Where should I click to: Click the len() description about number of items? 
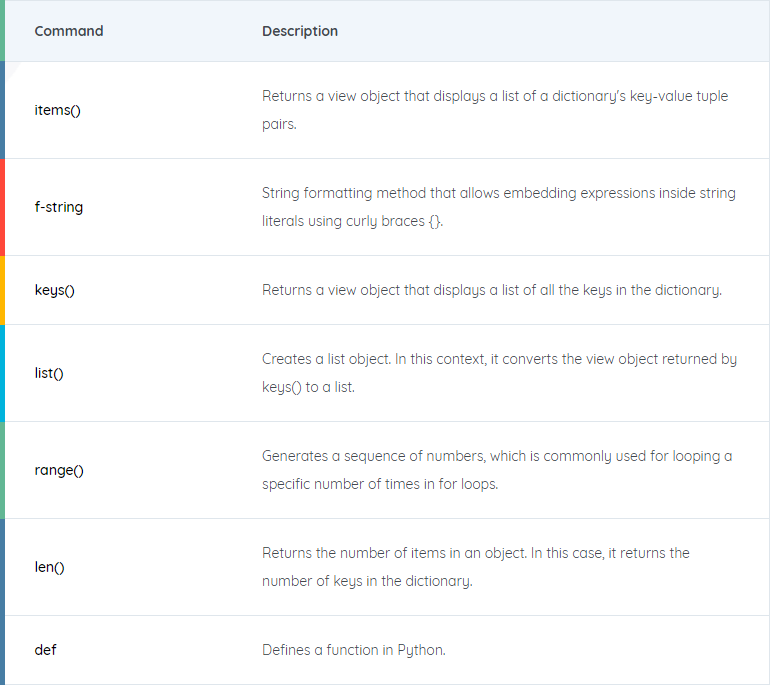(x=475, y=567)
